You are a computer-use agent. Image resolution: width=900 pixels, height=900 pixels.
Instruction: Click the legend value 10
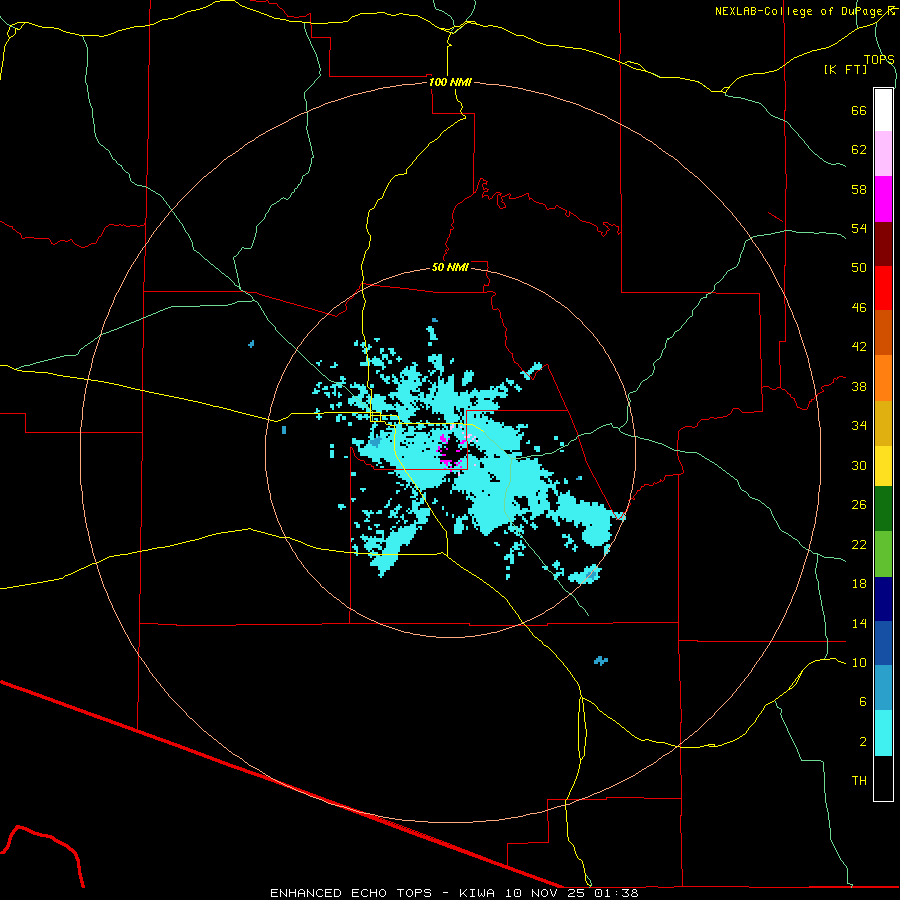tap(859, 662)
